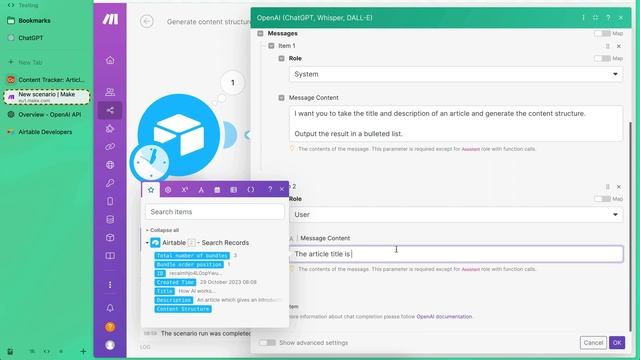
Task: Select math functions tab
Action: 184,190
